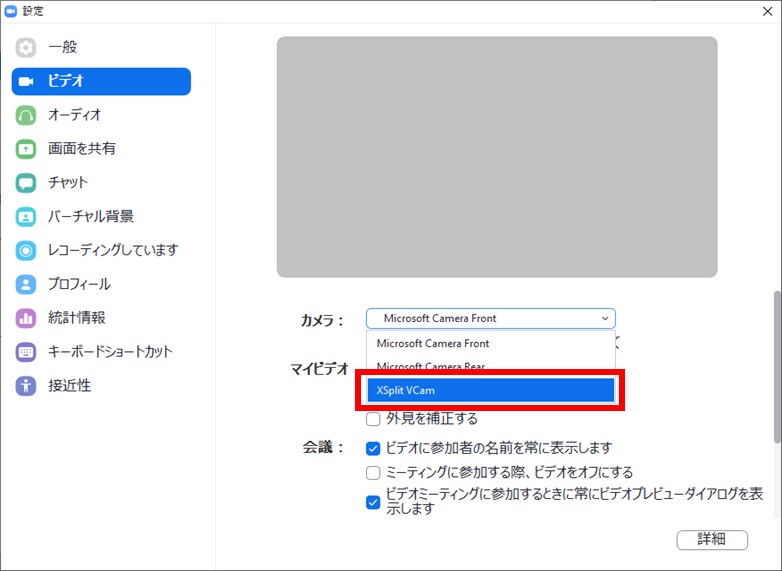The height and width of the screenshot is (571, 782).
Task: Click the vertical scrollbar thumb
Action: [x=777, y=367]
